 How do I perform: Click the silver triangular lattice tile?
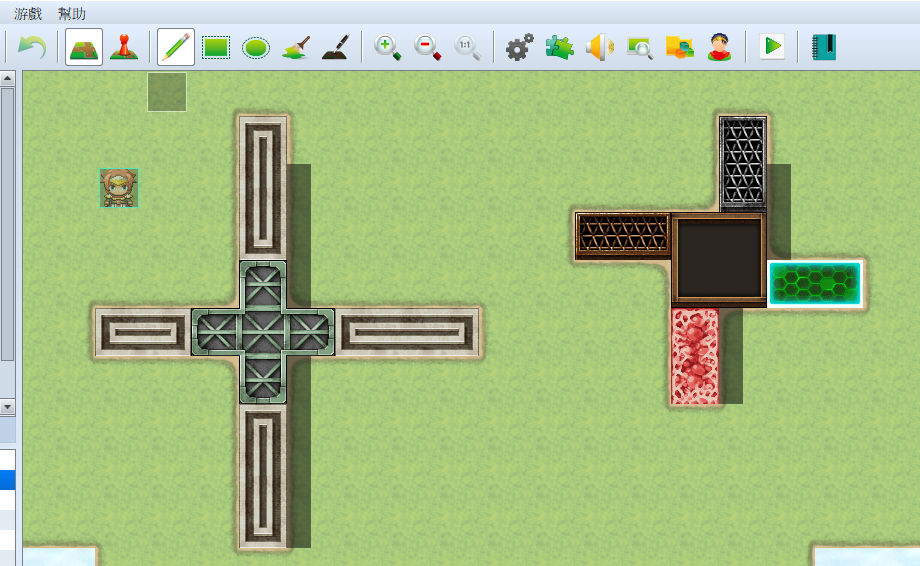coord(743,164)
